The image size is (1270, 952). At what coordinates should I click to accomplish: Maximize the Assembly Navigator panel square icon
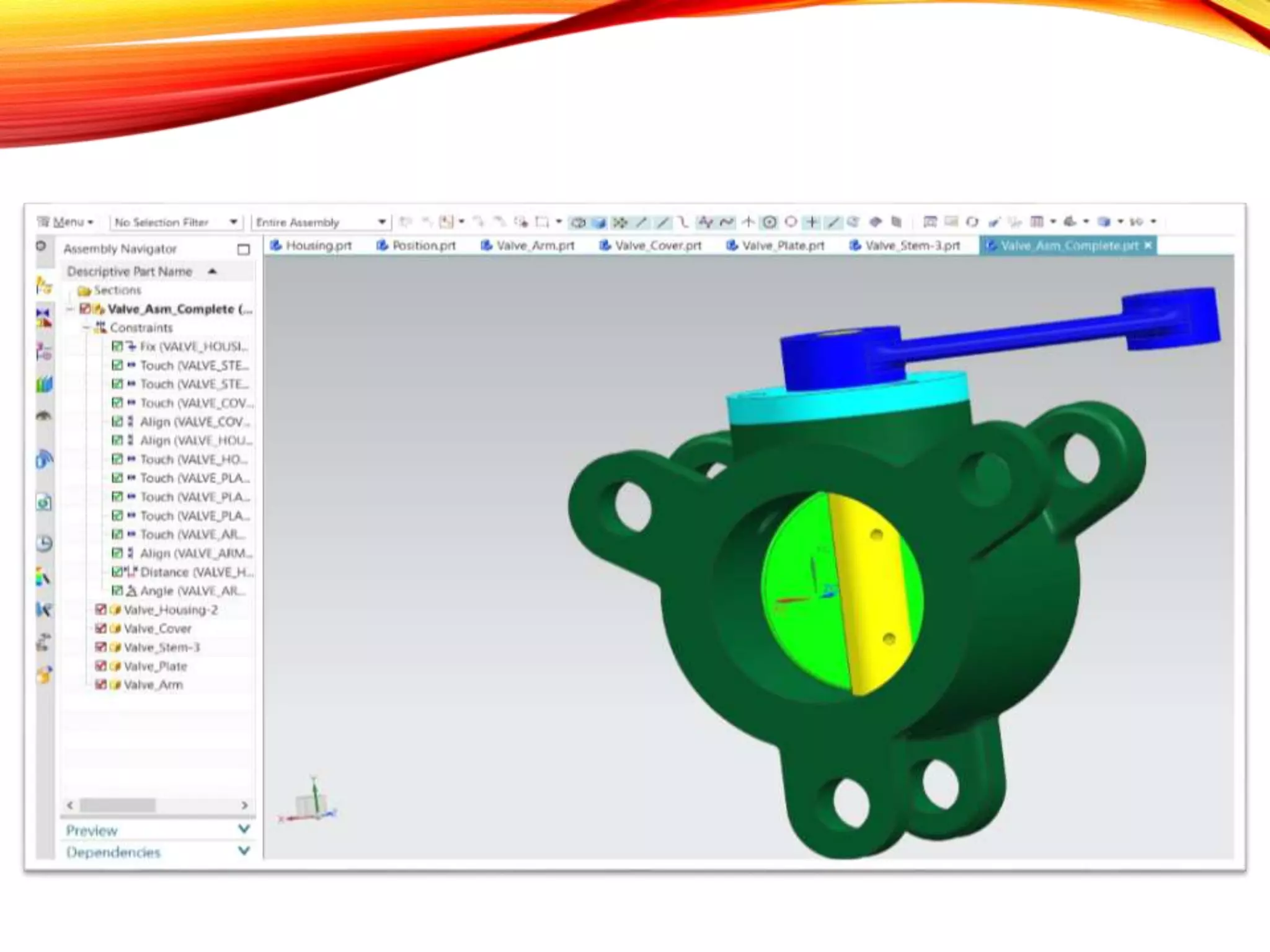pyautogui.click(x=243, y=249)
